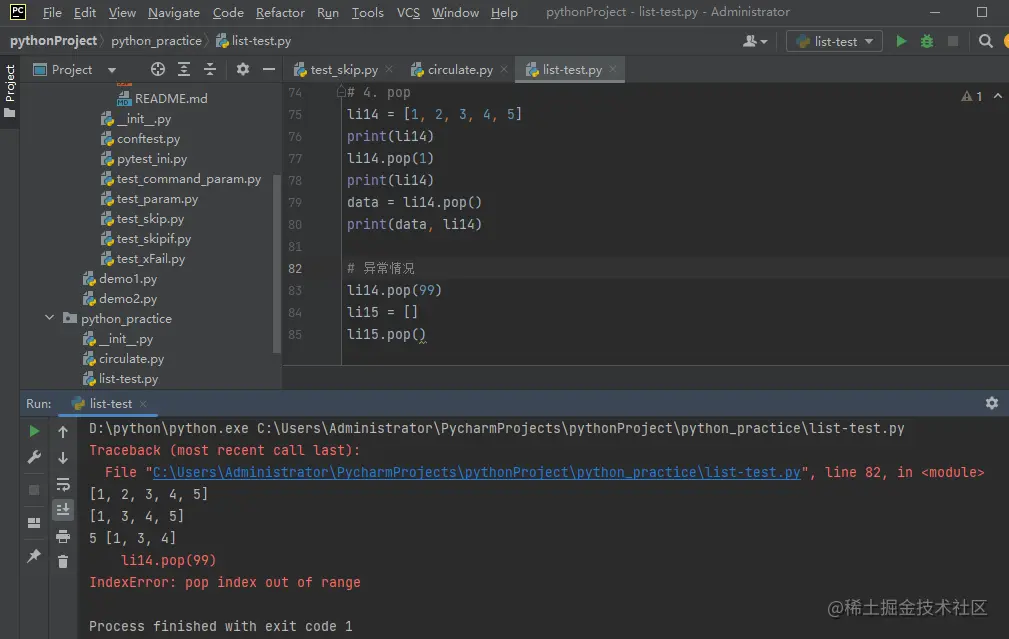Click Collapse All in the Project panel

point(210,69)
